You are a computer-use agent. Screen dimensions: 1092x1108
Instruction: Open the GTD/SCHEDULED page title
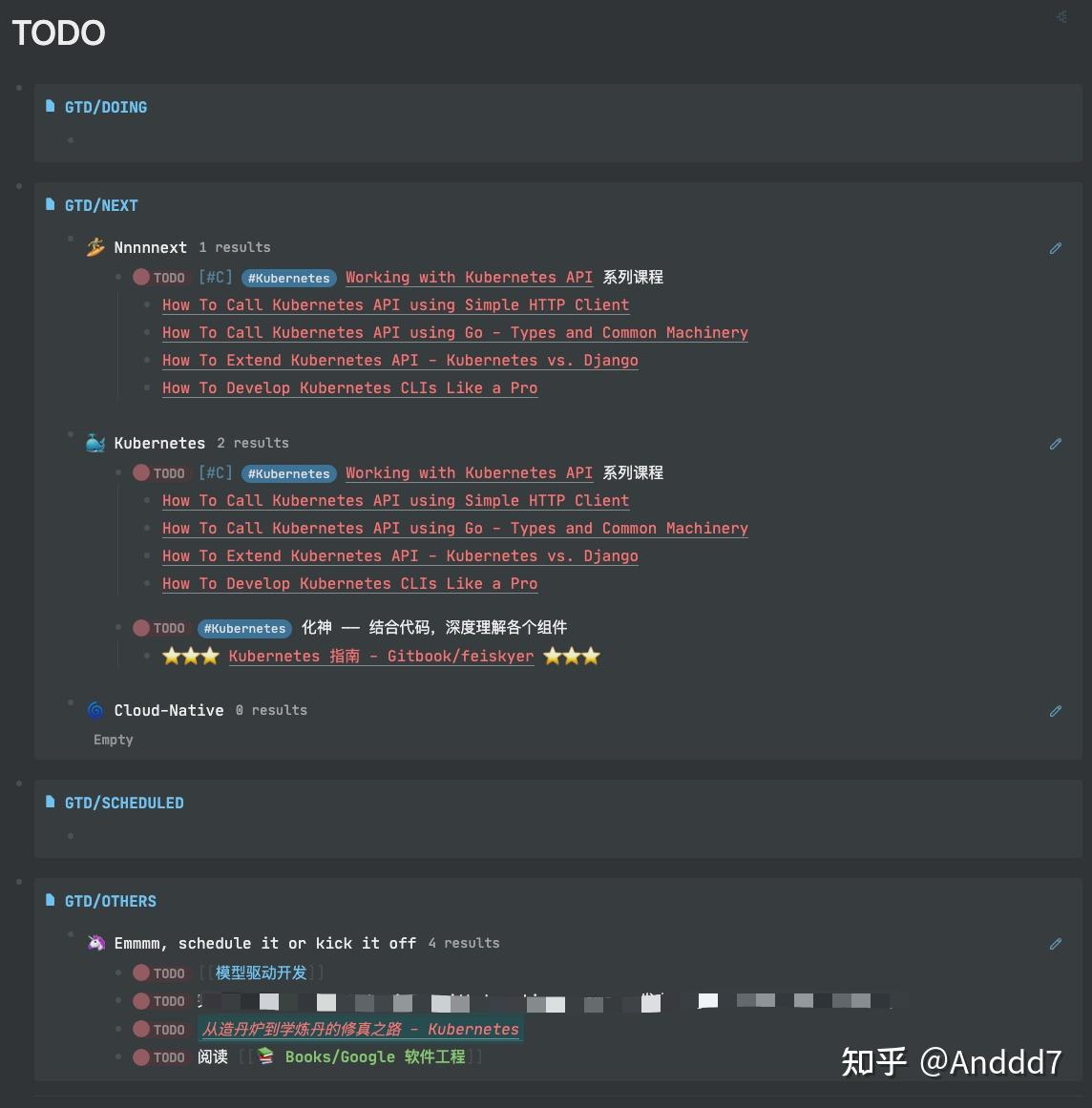pos(124,803)
